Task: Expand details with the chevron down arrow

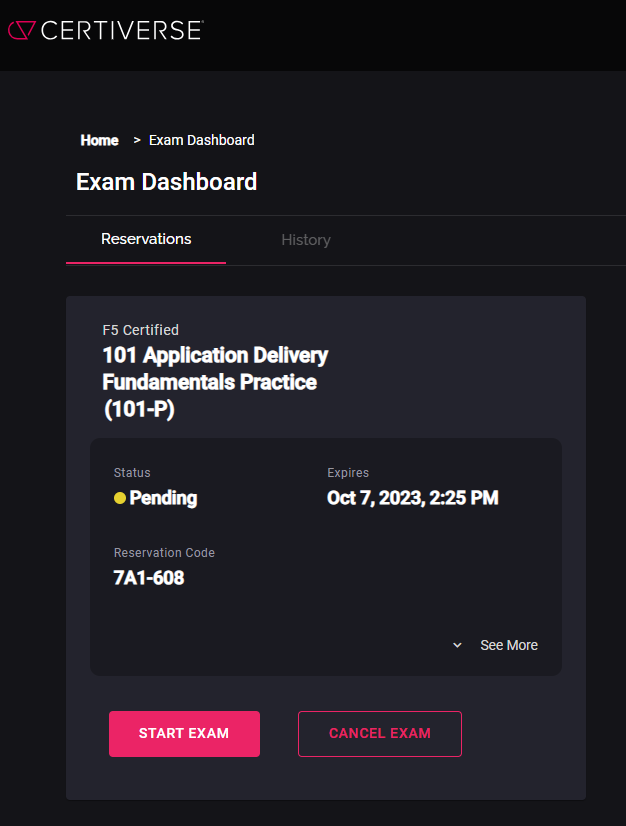Action: (458, 646)
